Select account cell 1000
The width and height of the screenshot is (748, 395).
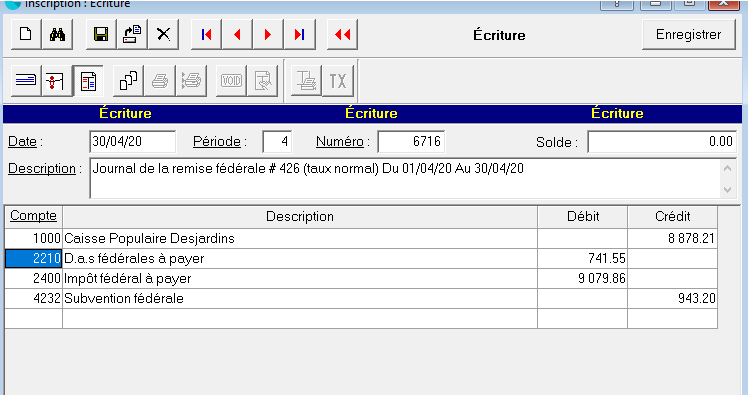33,238
